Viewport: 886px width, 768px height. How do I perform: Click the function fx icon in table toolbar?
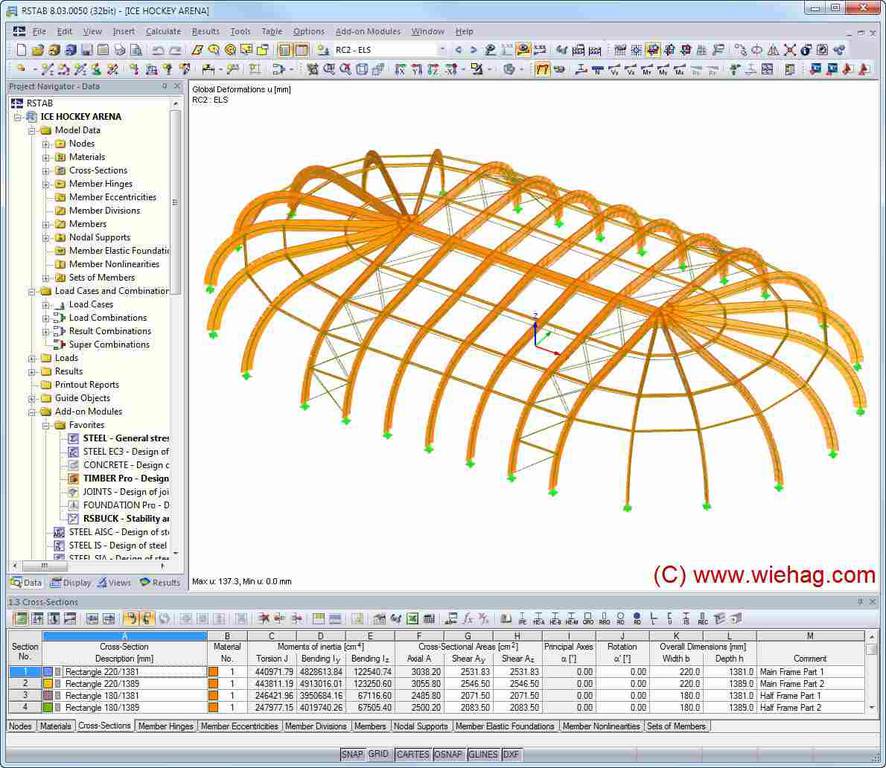tap(467, 619)
